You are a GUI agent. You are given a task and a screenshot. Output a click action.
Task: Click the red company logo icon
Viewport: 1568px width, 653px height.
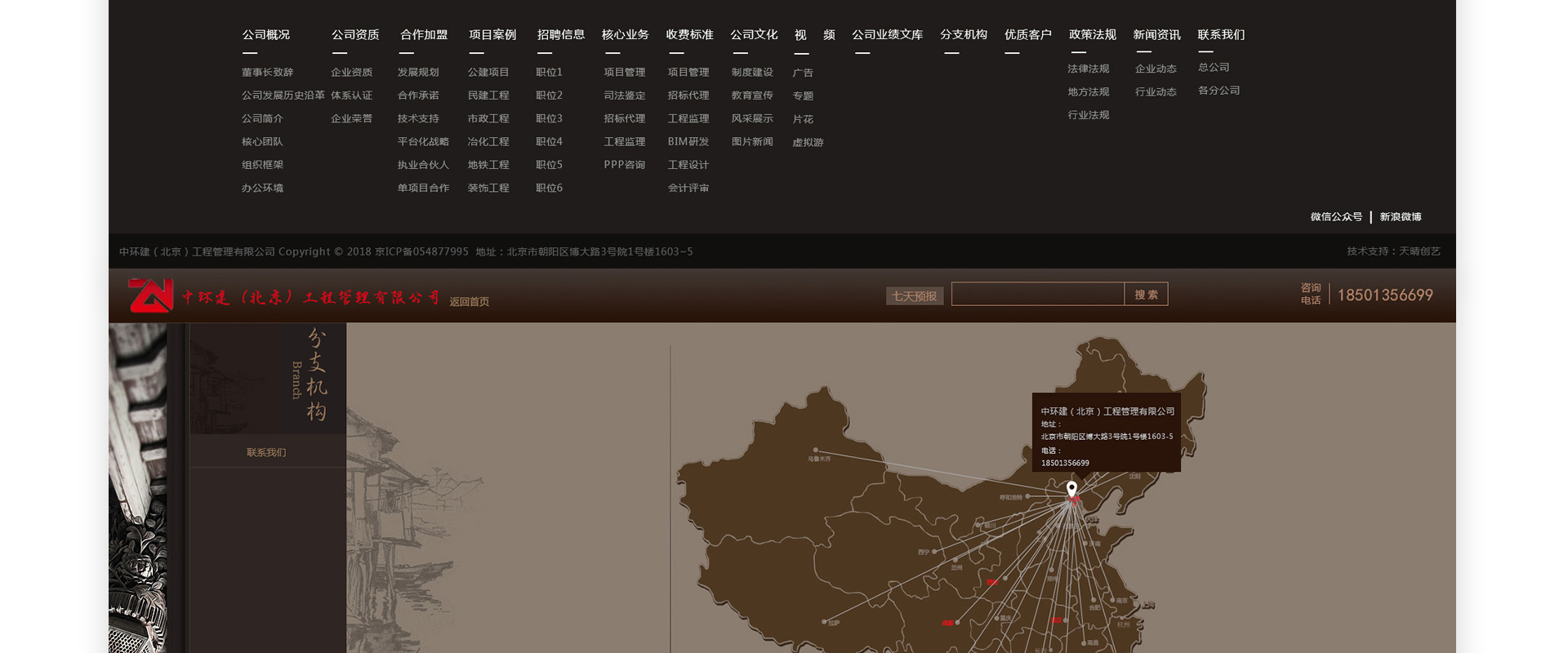coord(151,295)
